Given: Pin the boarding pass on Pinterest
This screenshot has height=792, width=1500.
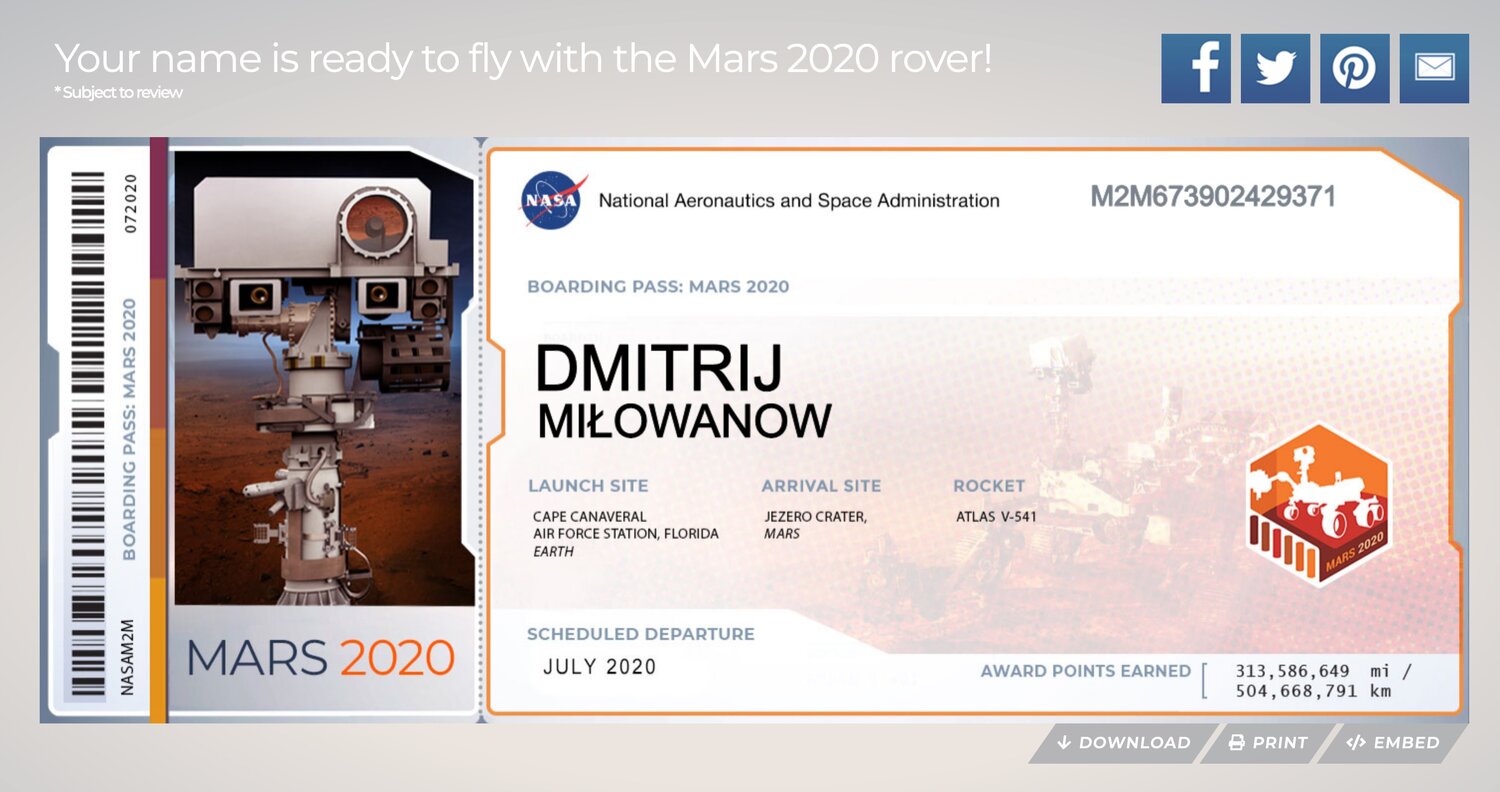Looking at the screenshot, I should coord(1354,68).
